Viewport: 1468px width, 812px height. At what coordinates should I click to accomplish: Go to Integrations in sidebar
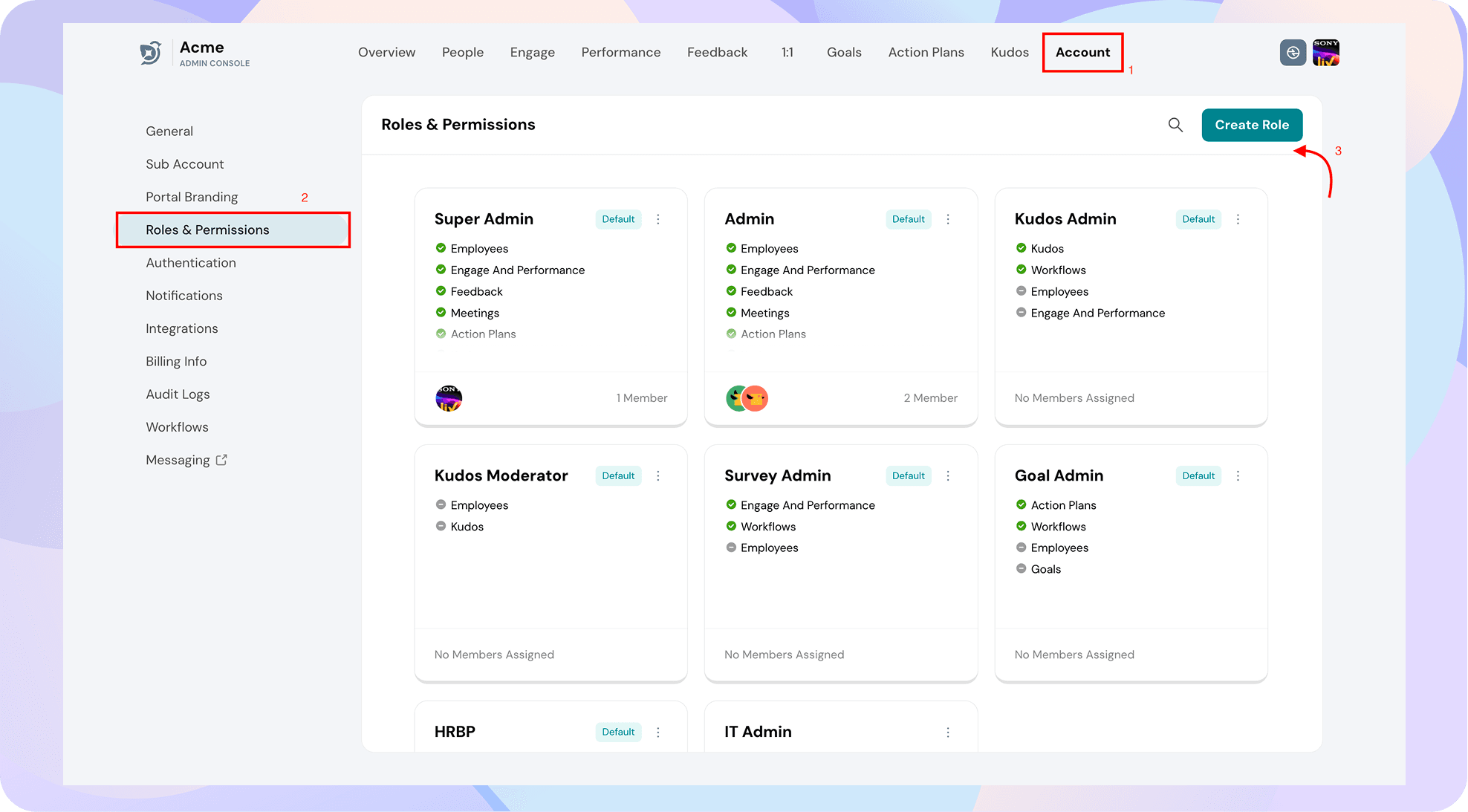[182, 328]
